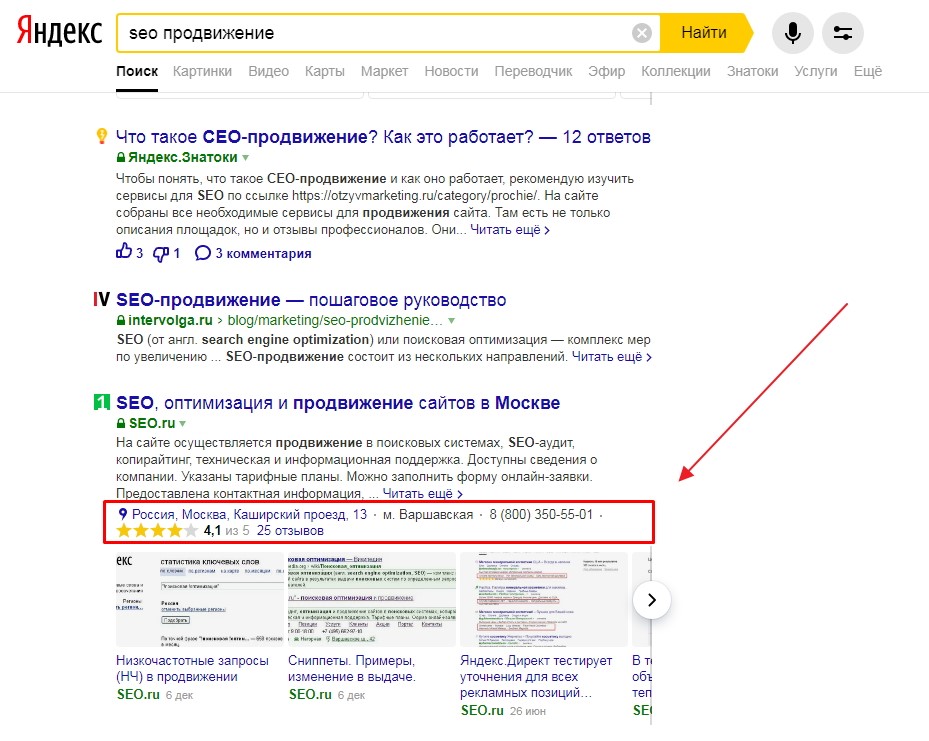Viewport: 929px width, 741px height.
Task: Open the search settings filter icon
Action: coord(842,33)
